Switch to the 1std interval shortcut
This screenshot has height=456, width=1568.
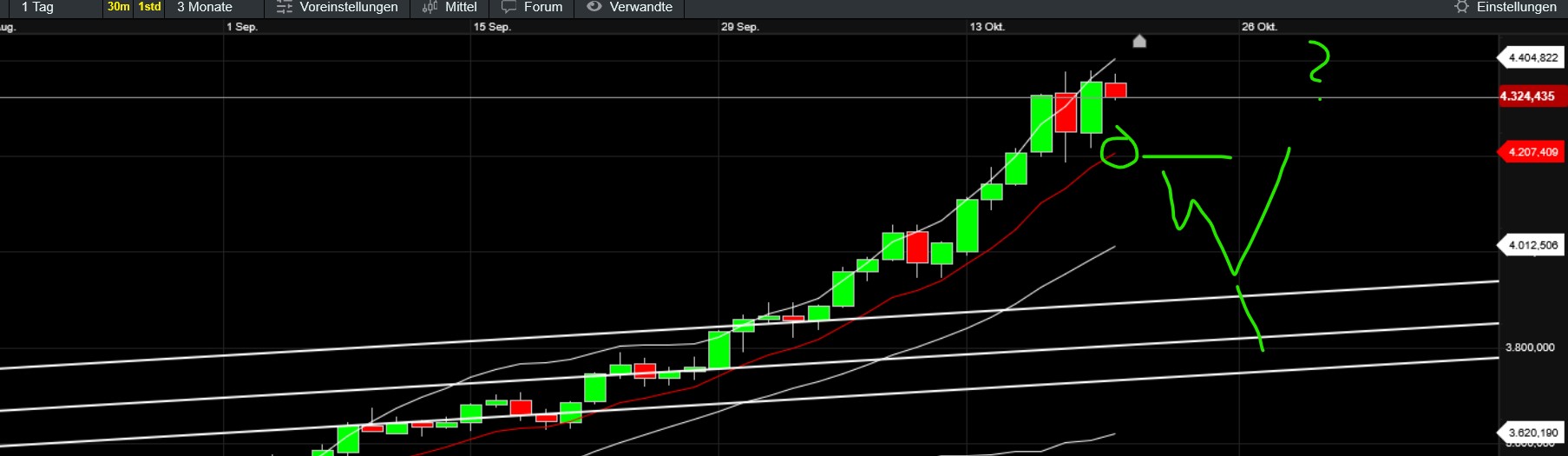point(149,7)
